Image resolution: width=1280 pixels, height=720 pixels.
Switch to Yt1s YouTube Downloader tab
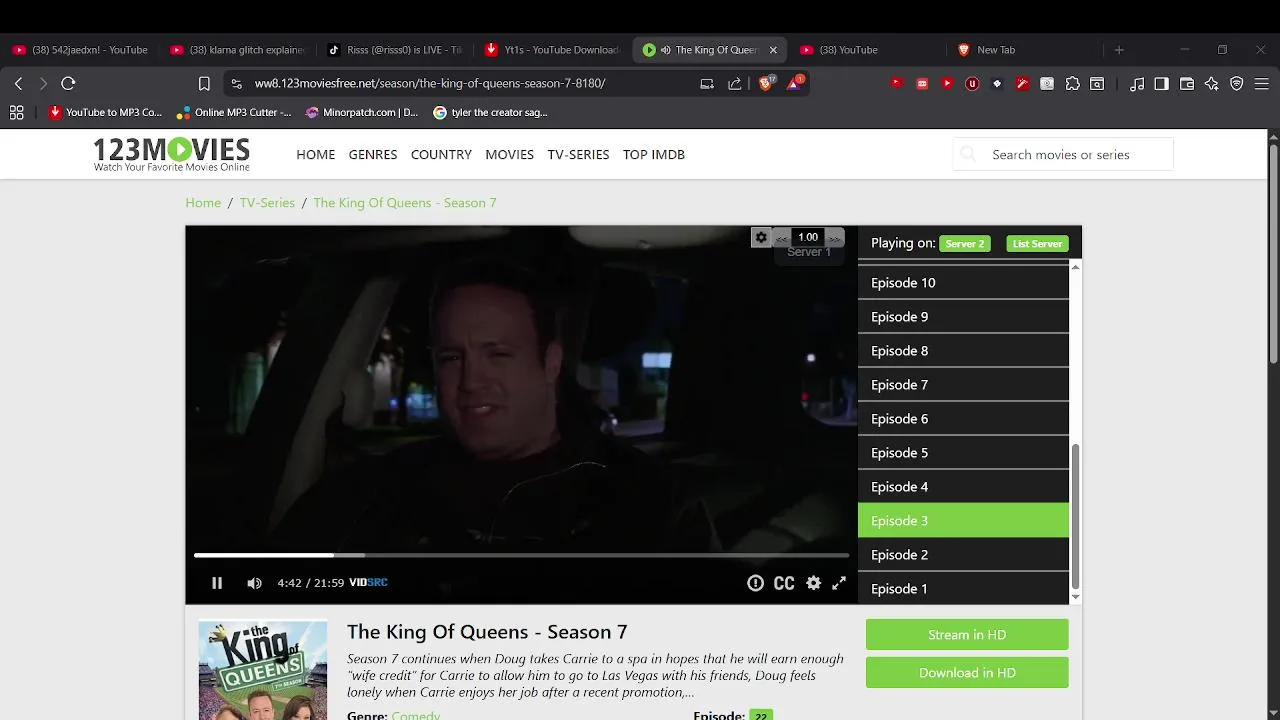tap(552, 50)
